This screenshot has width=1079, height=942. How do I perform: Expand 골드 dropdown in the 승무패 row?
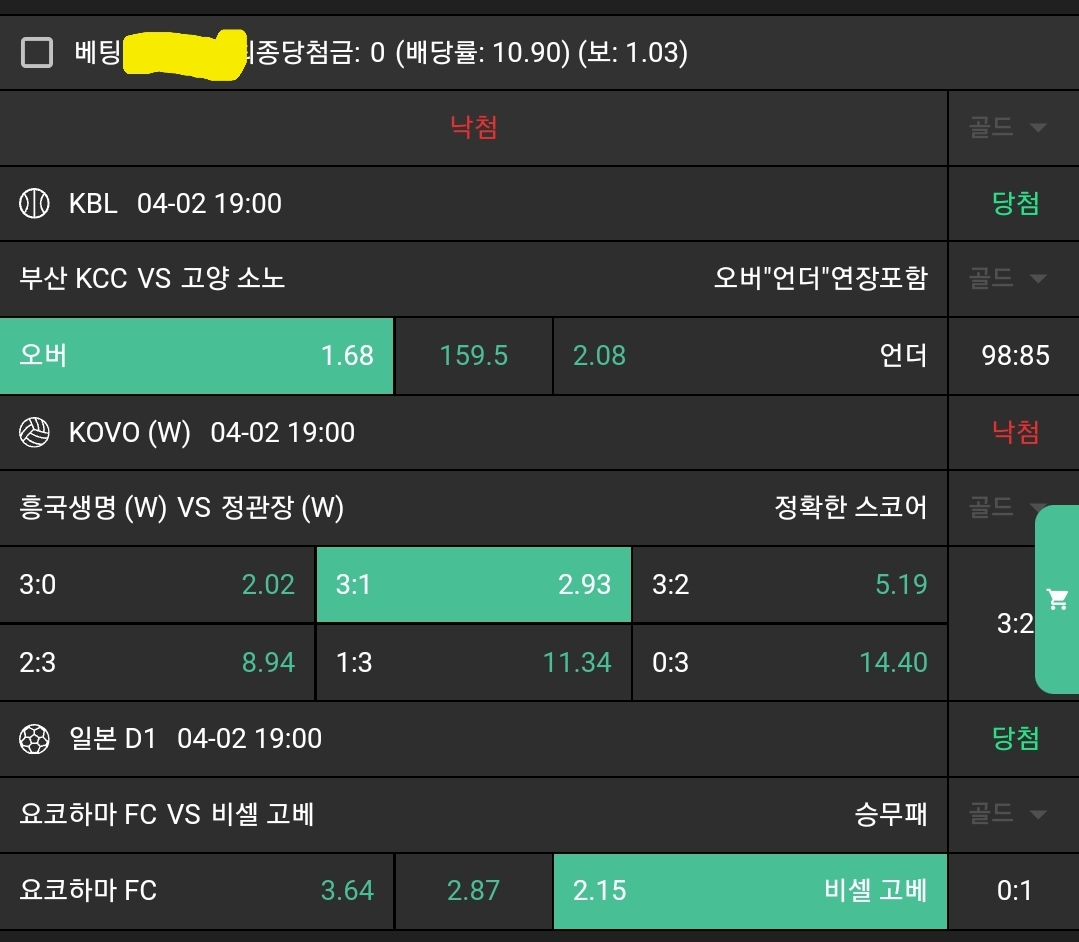(1008, 814)
